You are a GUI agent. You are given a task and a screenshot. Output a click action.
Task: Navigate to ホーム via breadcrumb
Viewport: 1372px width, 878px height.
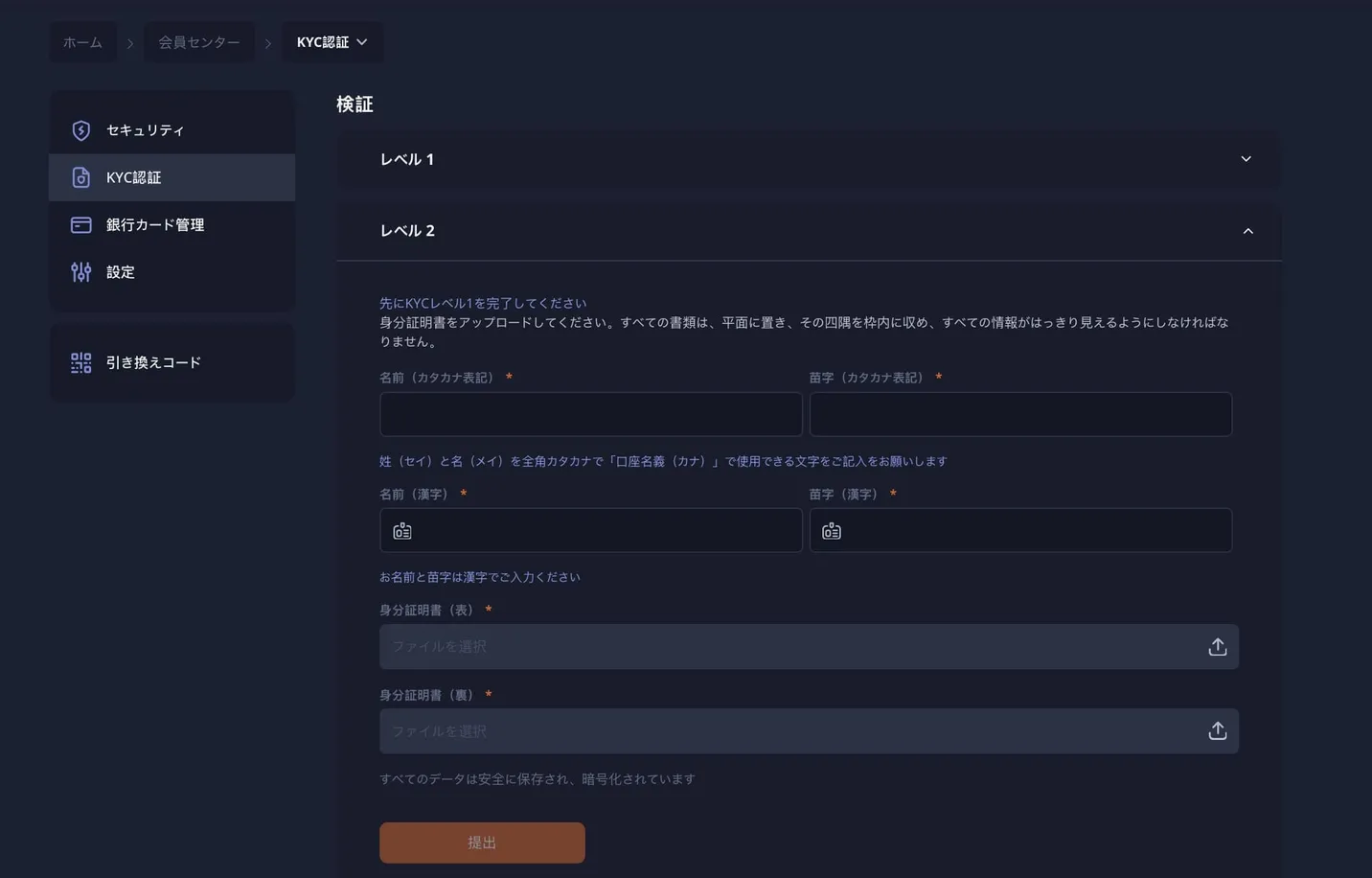82,40
